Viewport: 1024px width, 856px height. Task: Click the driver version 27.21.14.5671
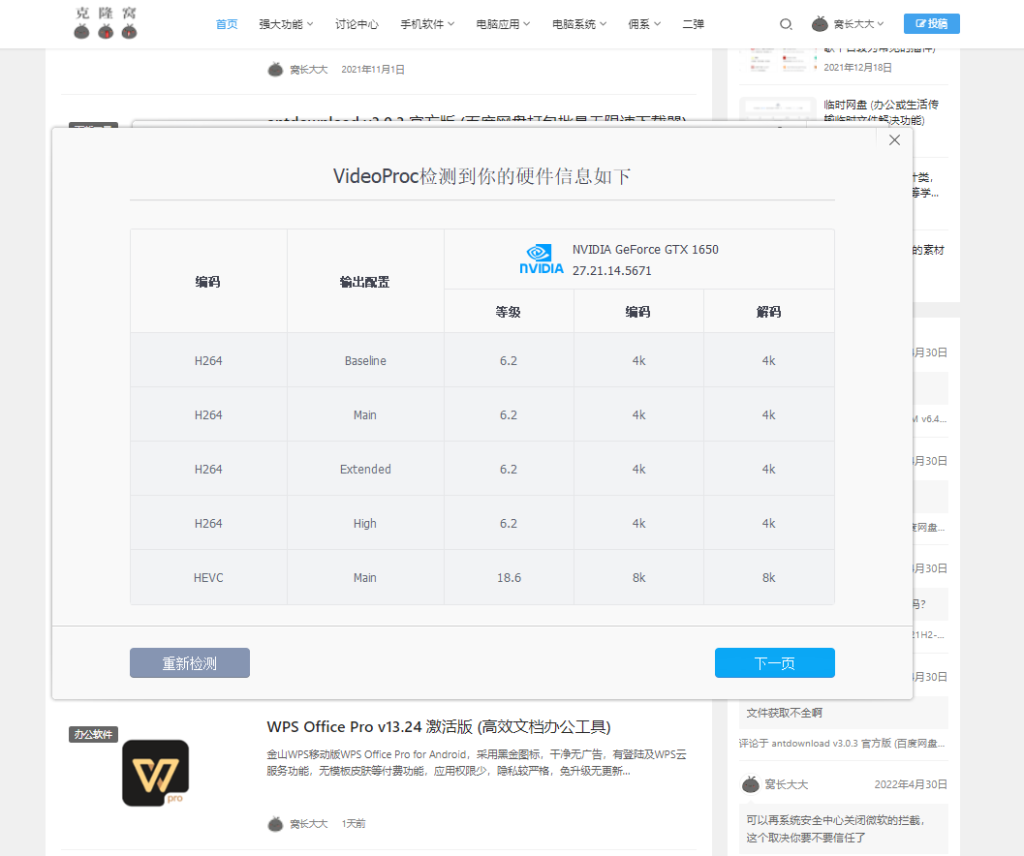click(612, 270)
